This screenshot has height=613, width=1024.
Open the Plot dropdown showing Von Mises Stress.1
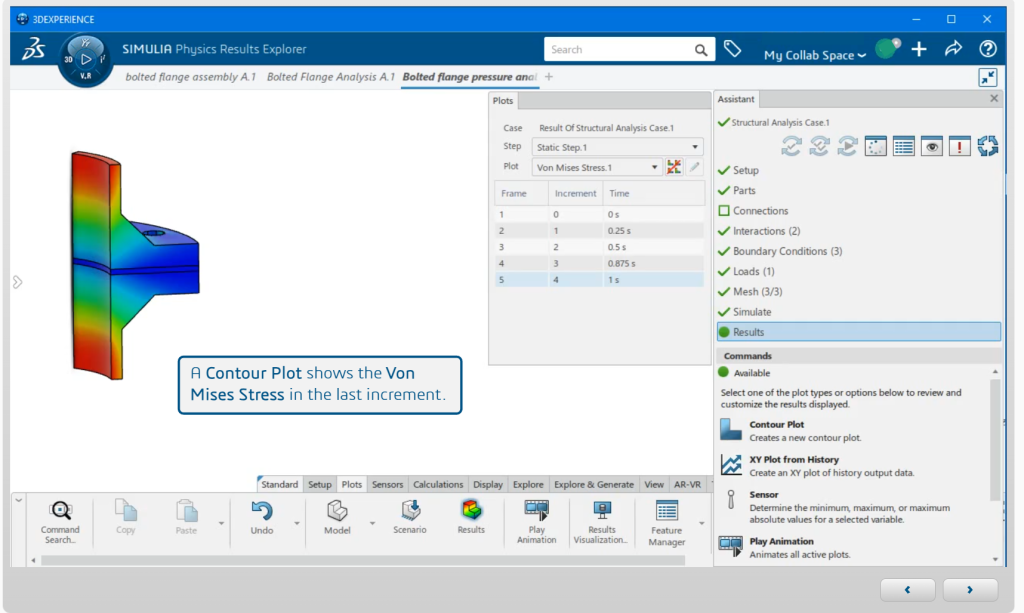click(597, 167)
